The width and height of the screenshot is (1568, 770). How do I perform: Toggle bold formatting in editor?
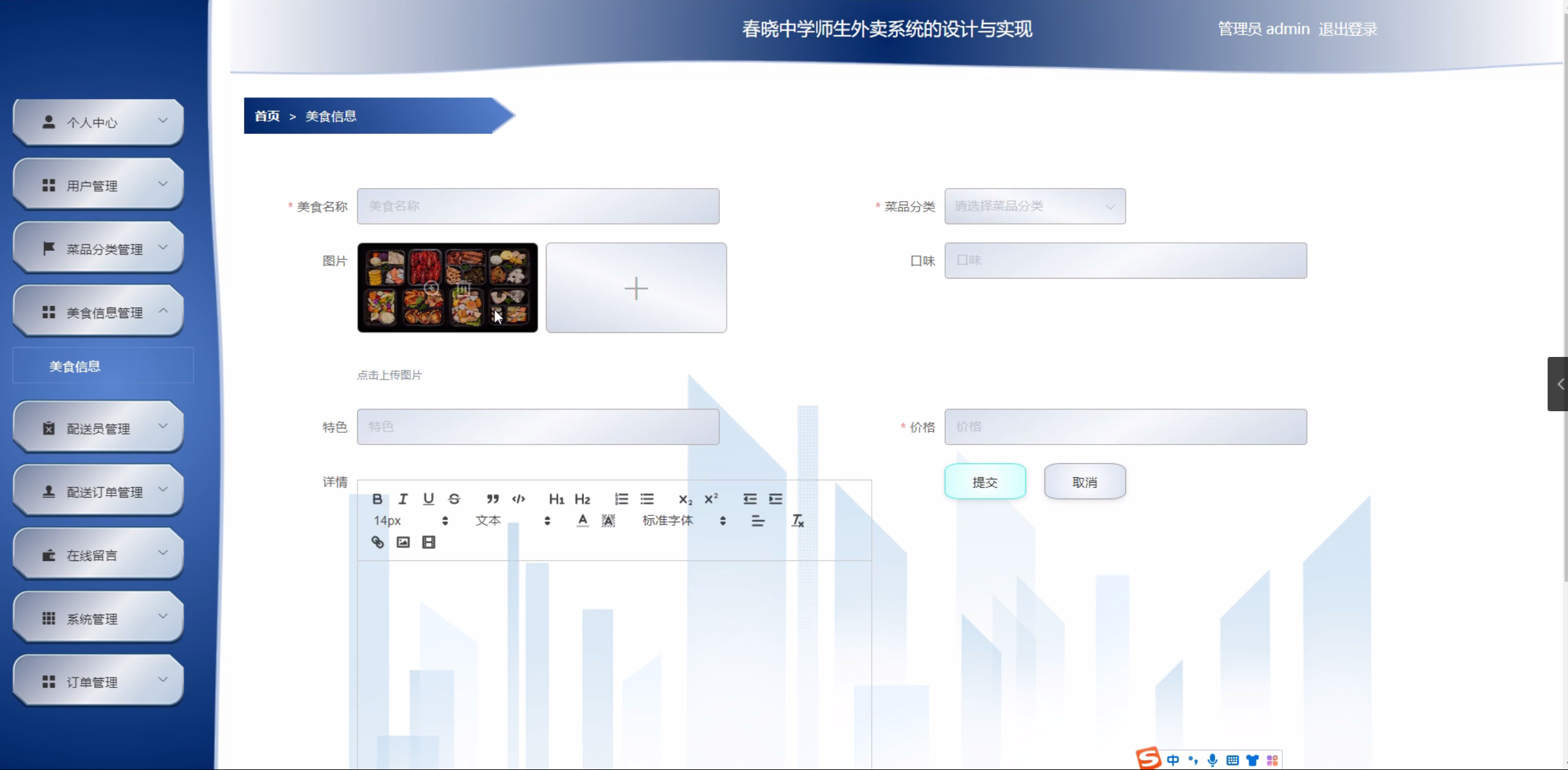377,499
